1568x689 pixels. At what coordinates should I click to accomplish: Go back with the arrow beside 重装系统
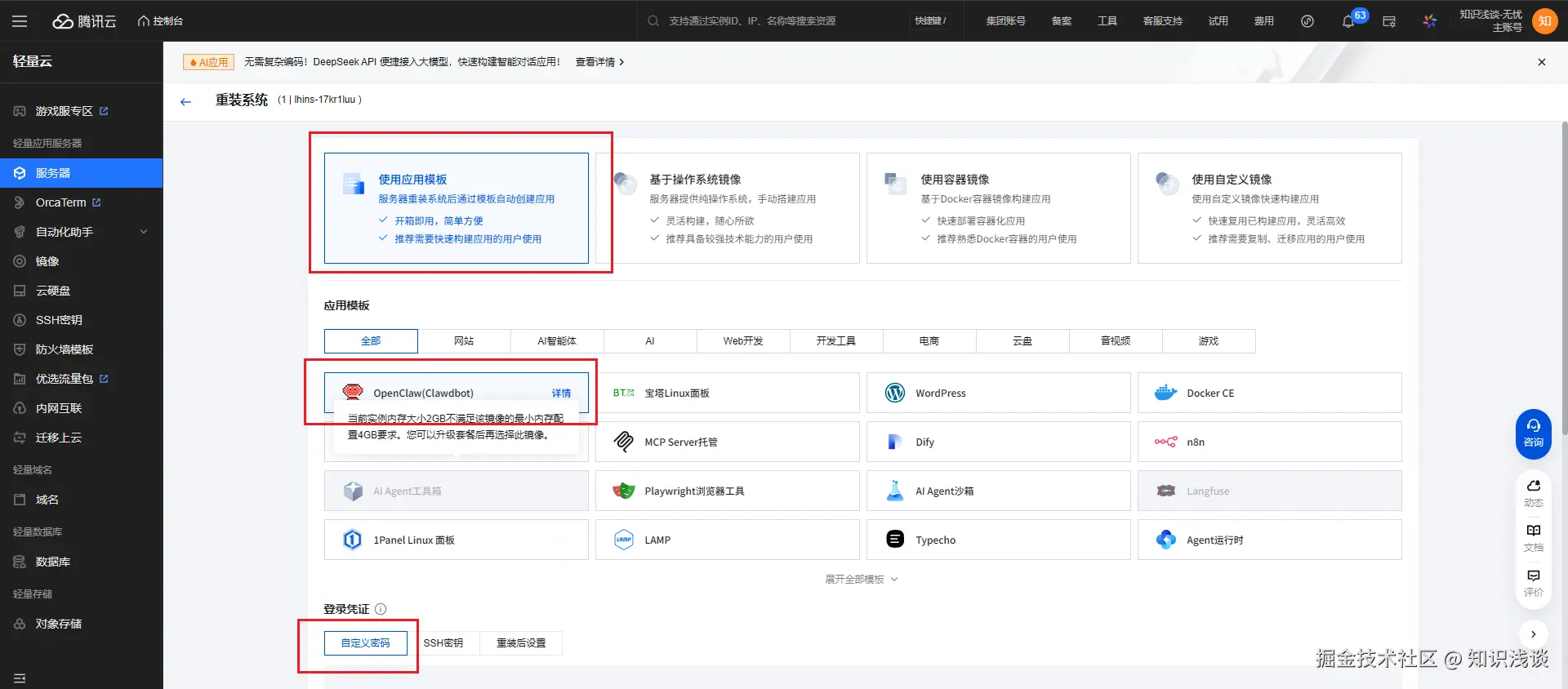(x=185, y=101)
